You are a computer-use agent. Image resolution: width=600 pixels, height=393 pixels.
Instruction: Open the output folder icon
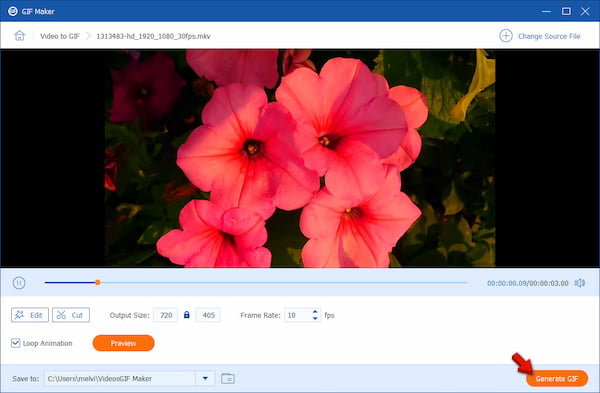tap(228, 378)
